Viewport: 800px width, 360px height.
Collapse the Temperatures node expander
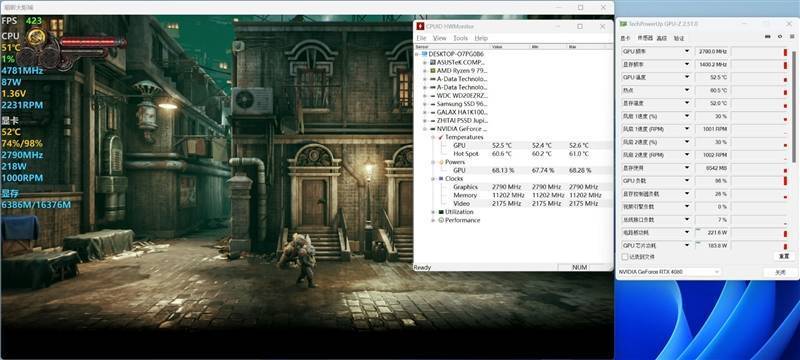(x=434, y=137)
